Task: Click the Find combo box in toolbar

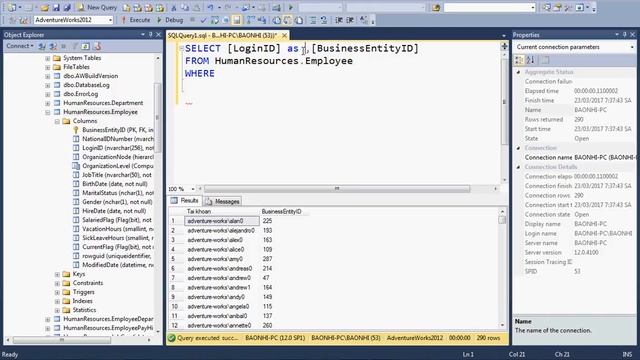Action: click(489, 7)
